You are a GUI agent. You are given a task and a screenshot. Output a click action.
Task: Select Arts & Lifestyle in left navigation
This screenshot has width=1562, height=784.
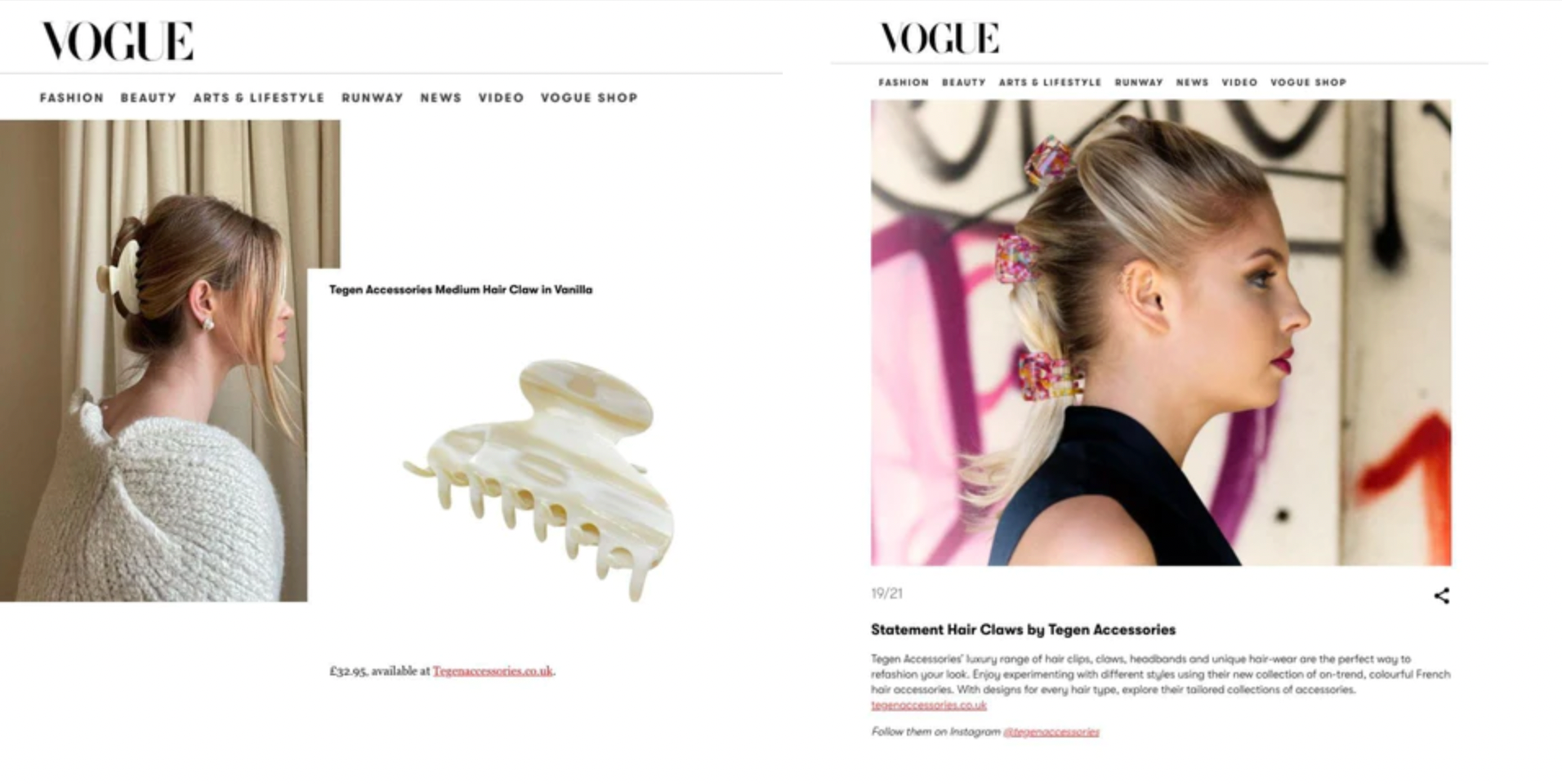coord(259,97)
